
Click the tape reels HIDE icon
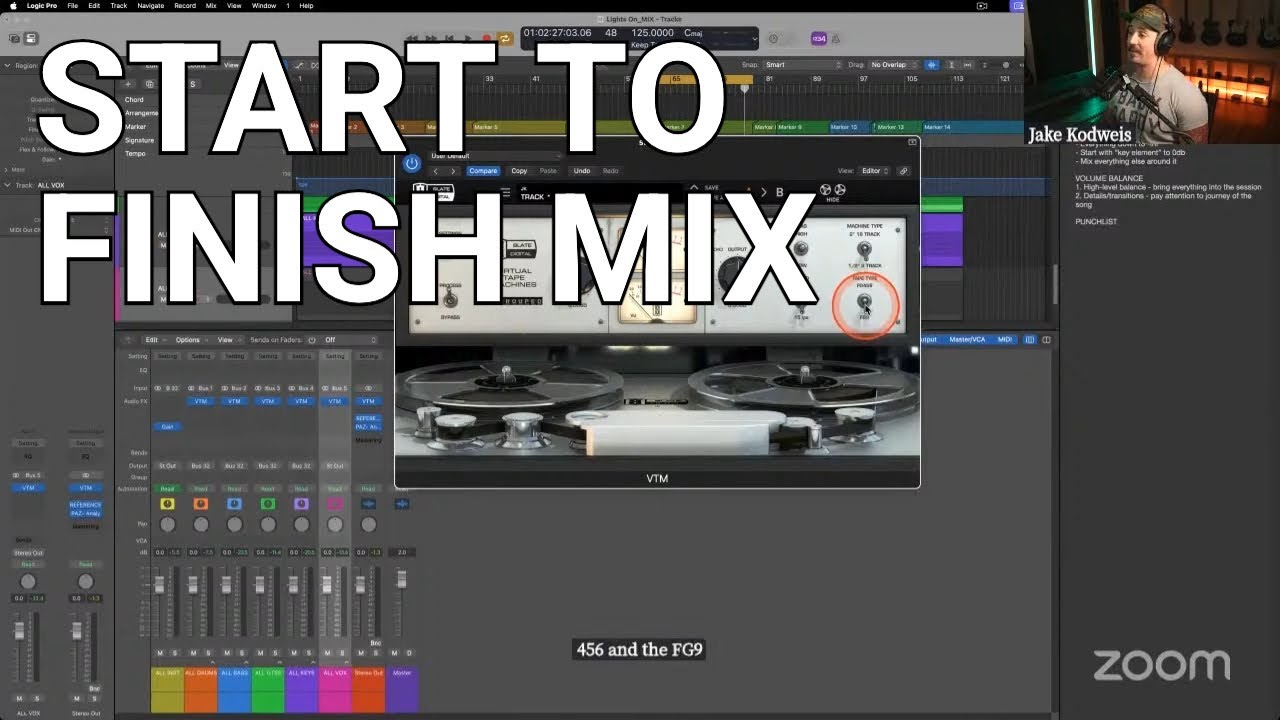[832, 191]
